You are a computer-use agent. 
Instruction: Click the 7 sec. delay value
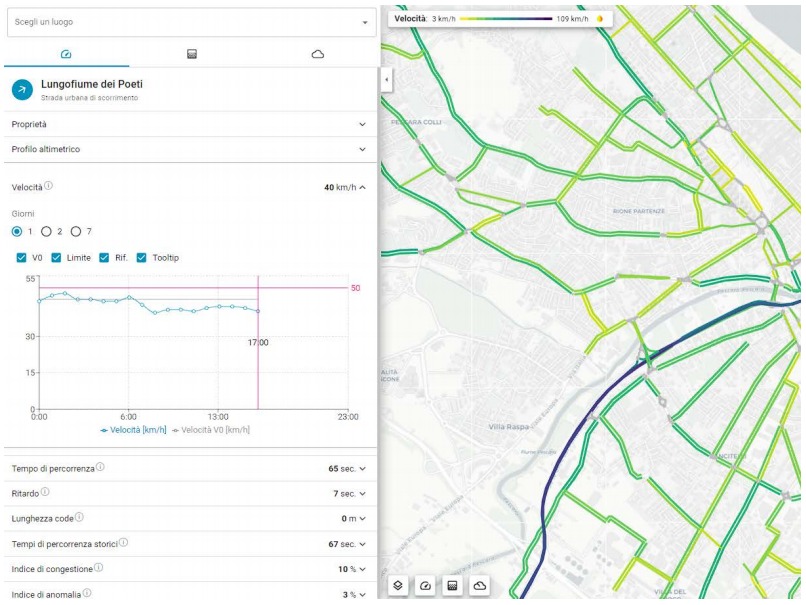click(344, 493)
